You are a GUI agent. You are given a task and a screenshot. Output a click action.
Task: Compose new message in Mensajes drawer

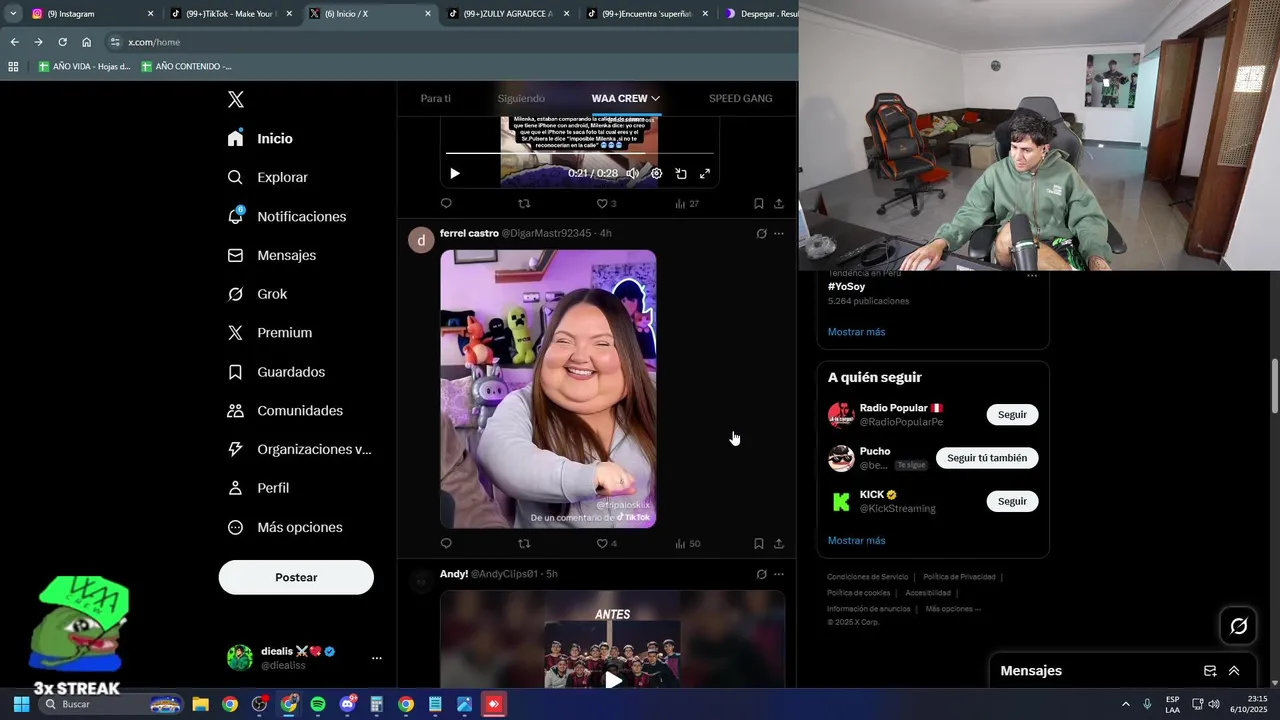click(1210, 671)
